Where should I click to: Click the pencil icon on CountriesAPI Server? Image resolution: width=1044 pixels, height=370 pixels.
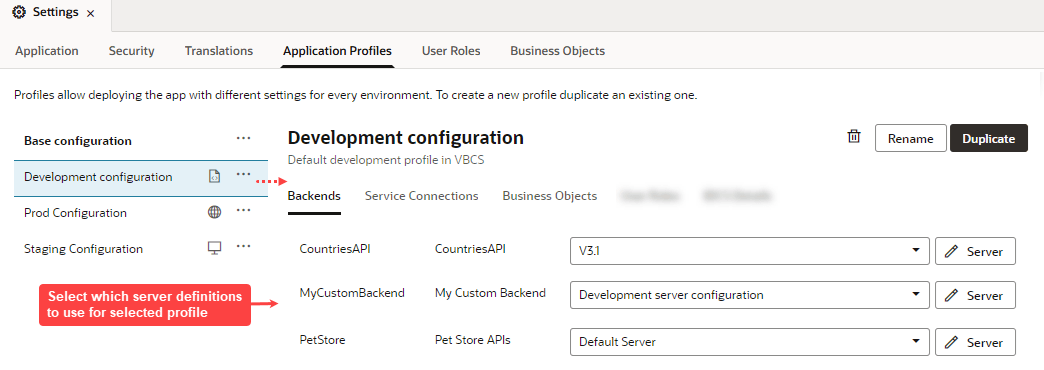951,252
